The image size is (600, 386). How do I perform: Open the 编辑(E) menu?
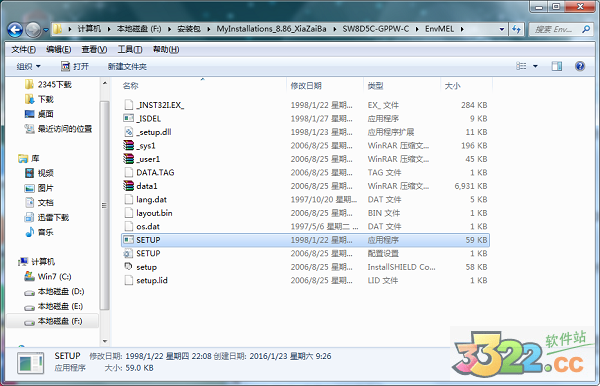click(x=59, y=49)
